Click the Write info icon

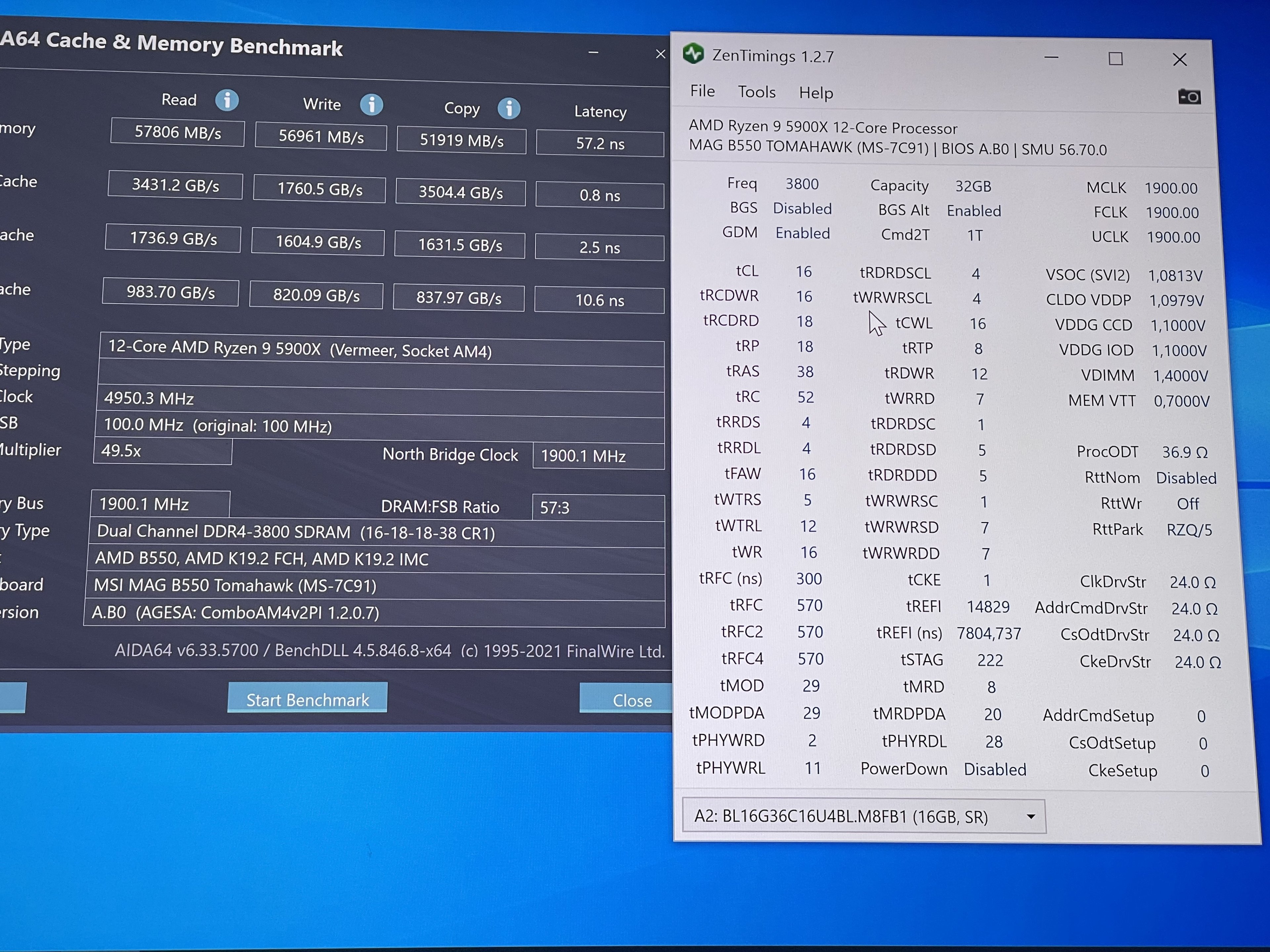[371, 104]
